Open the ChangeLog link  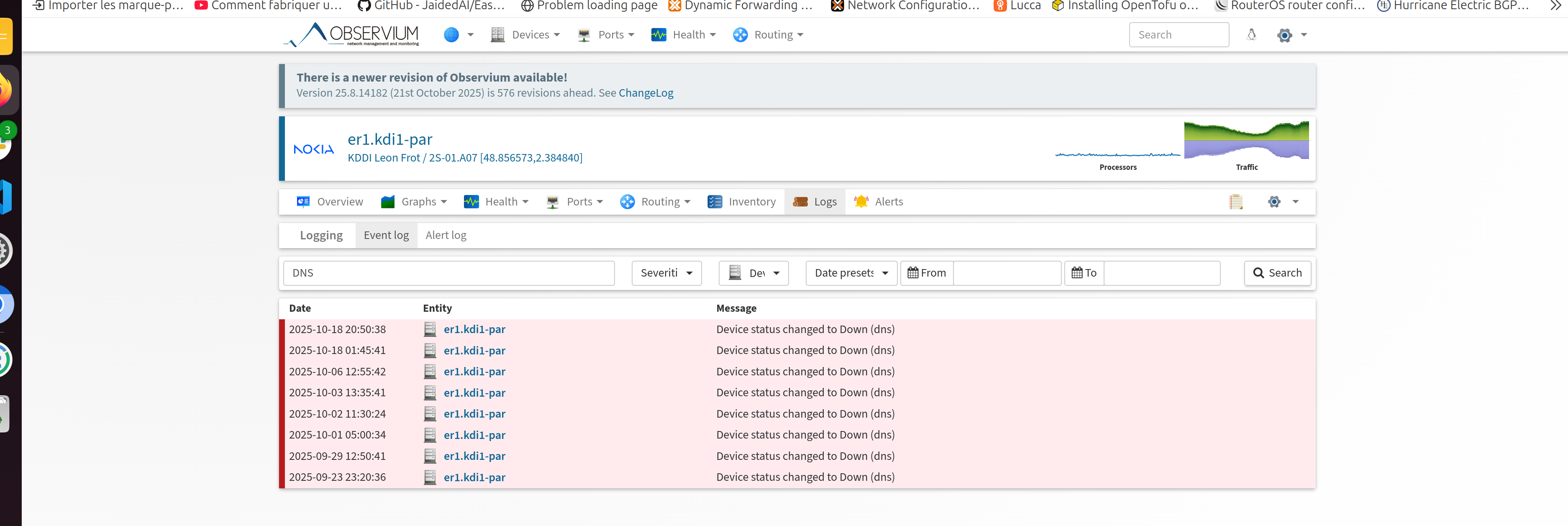(x=645, y=93)
